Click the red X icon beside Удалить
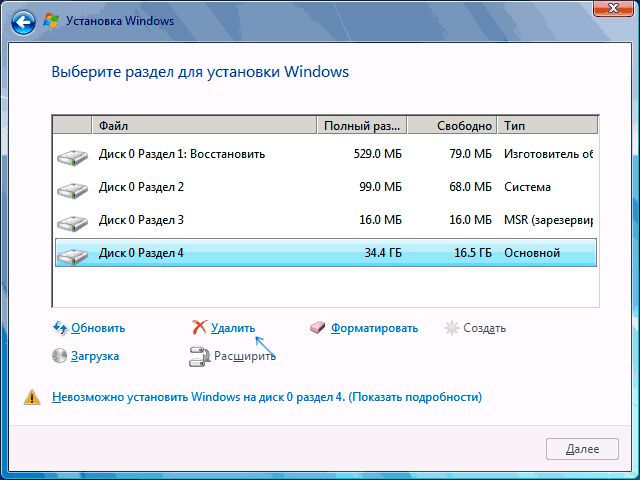This screenshot has width=640, height=480. click(199, 327)
